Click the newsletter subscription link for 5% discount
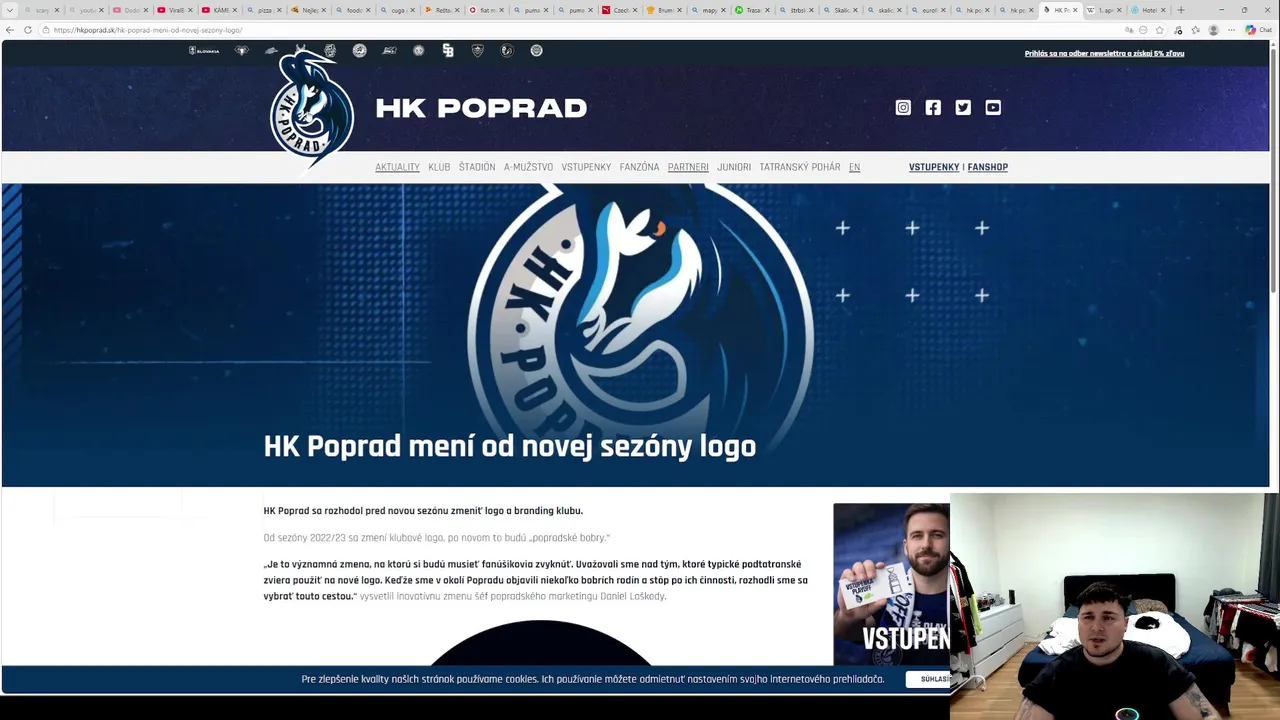Image resolution: width=1280 pixels, height=720 pixels. tap(1104, 53)
